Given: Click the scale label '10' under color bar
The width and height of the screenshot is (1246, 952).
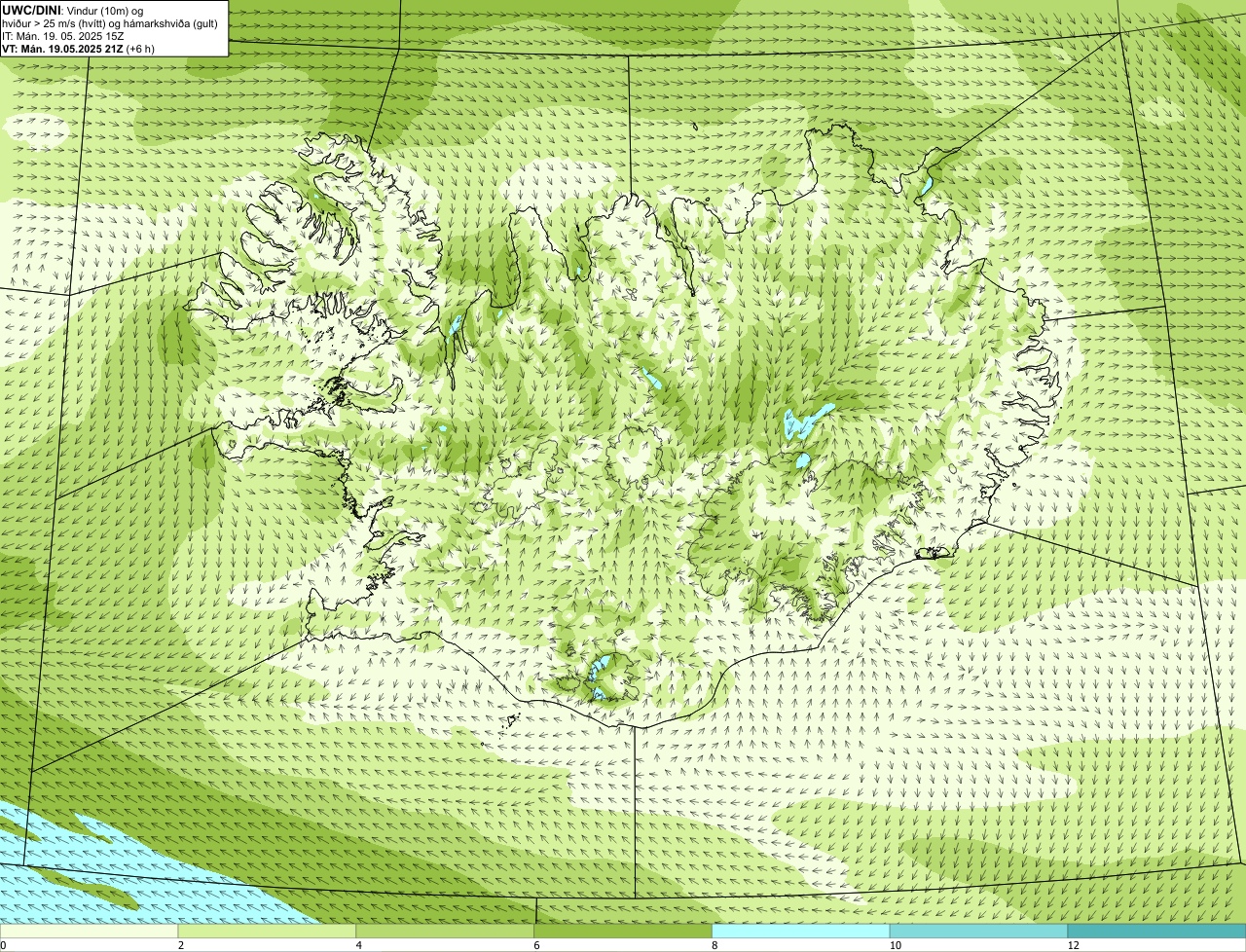Looking at the screenshot, I should (895, 945).
